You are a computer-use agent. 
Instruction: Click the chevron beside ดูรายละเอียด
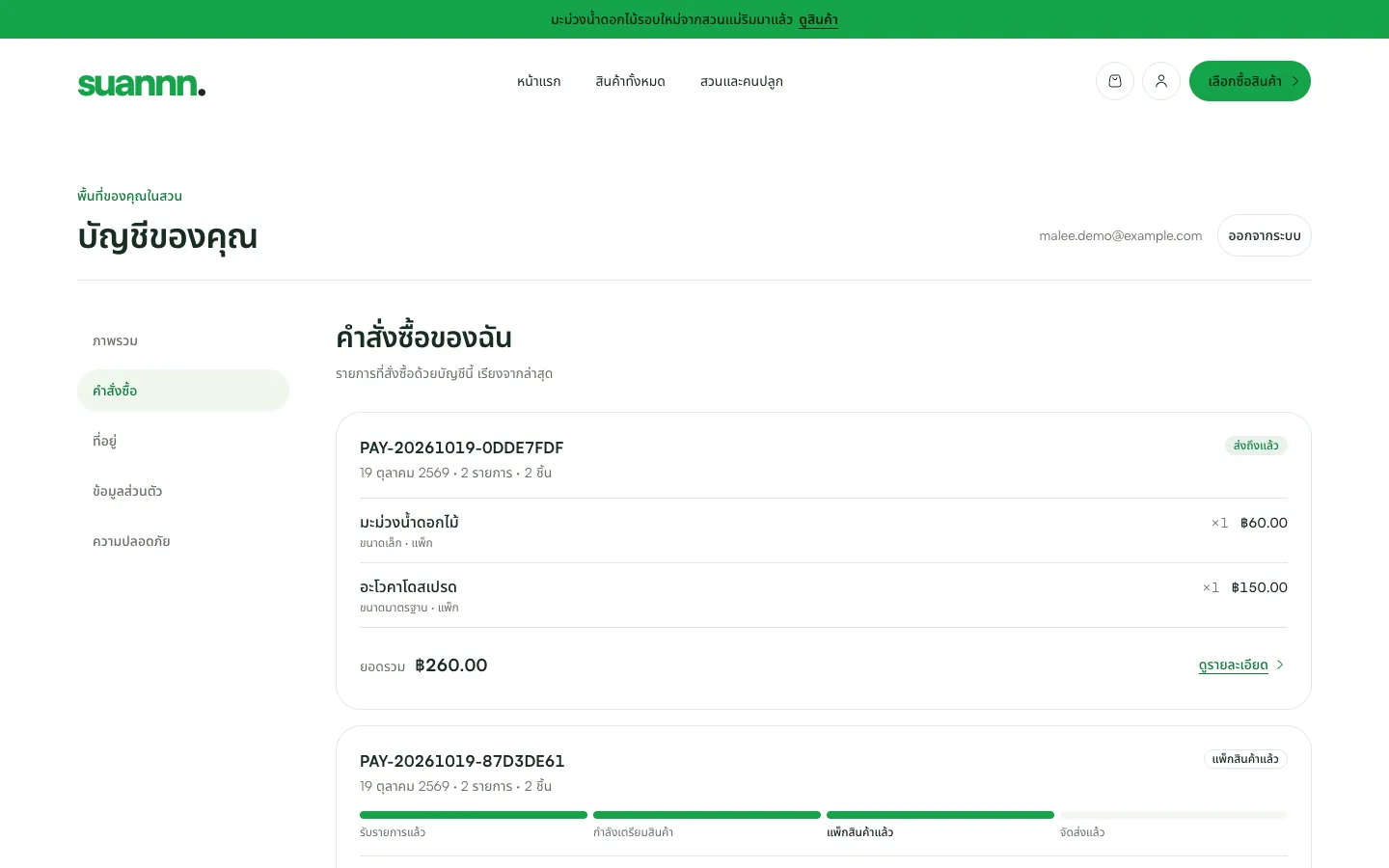pyautogui.click(x=1280, y=665)
